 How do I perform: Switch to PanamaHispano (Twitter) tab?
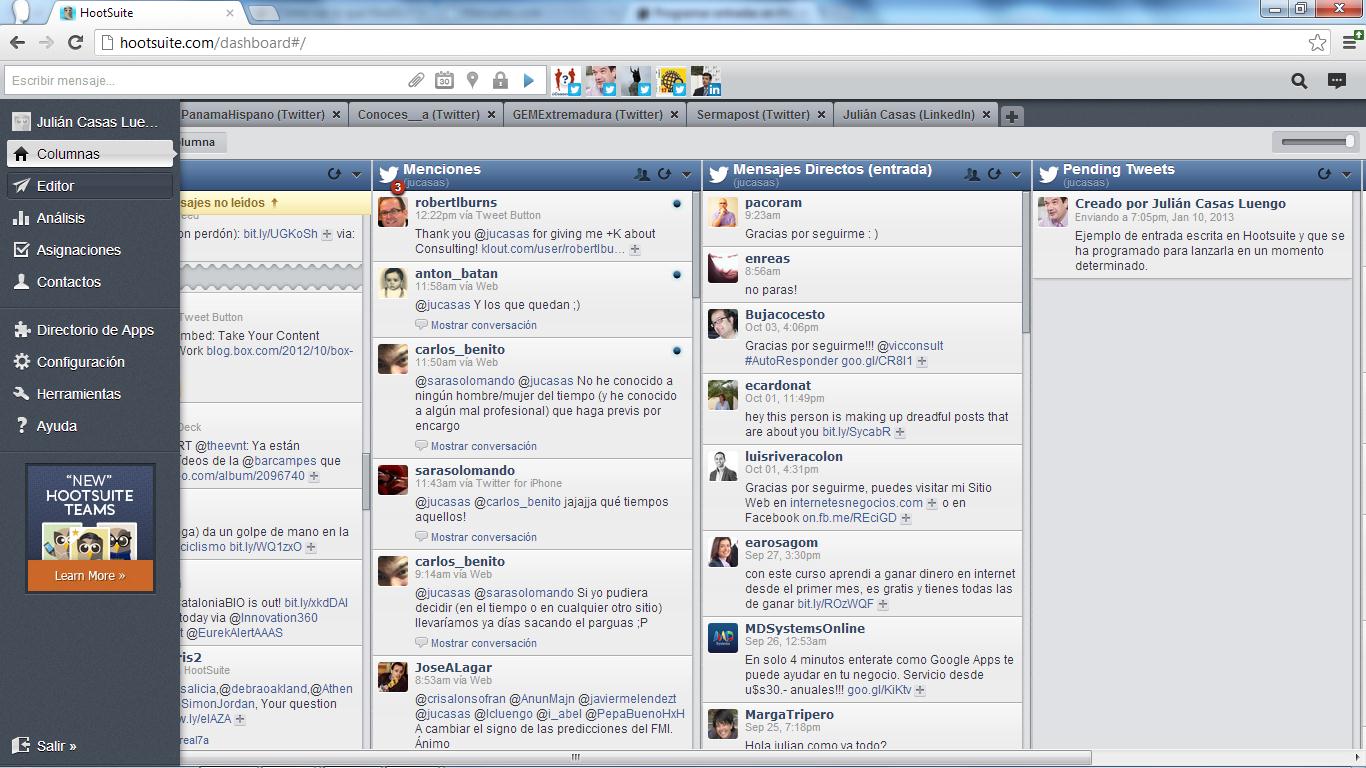click(x=253, y=115)
